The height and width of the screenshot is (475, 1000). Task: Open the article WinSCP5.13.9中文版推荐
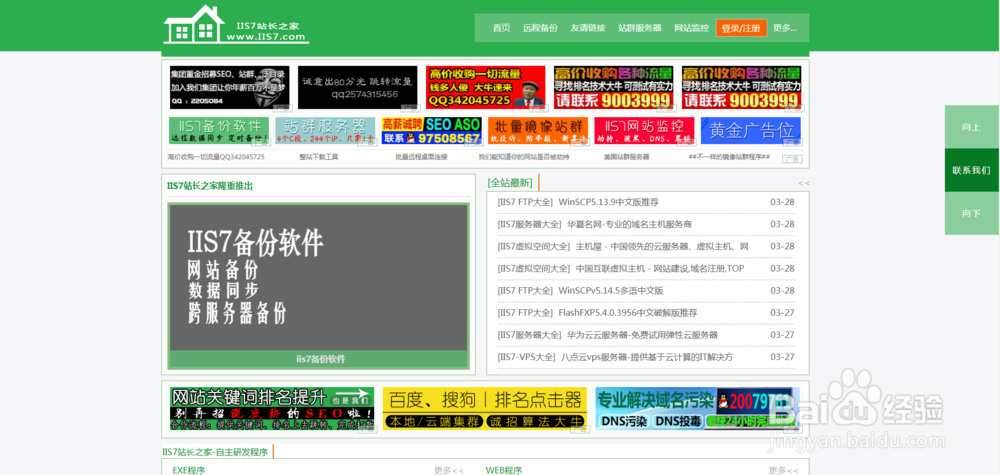[x=608, y=202]
